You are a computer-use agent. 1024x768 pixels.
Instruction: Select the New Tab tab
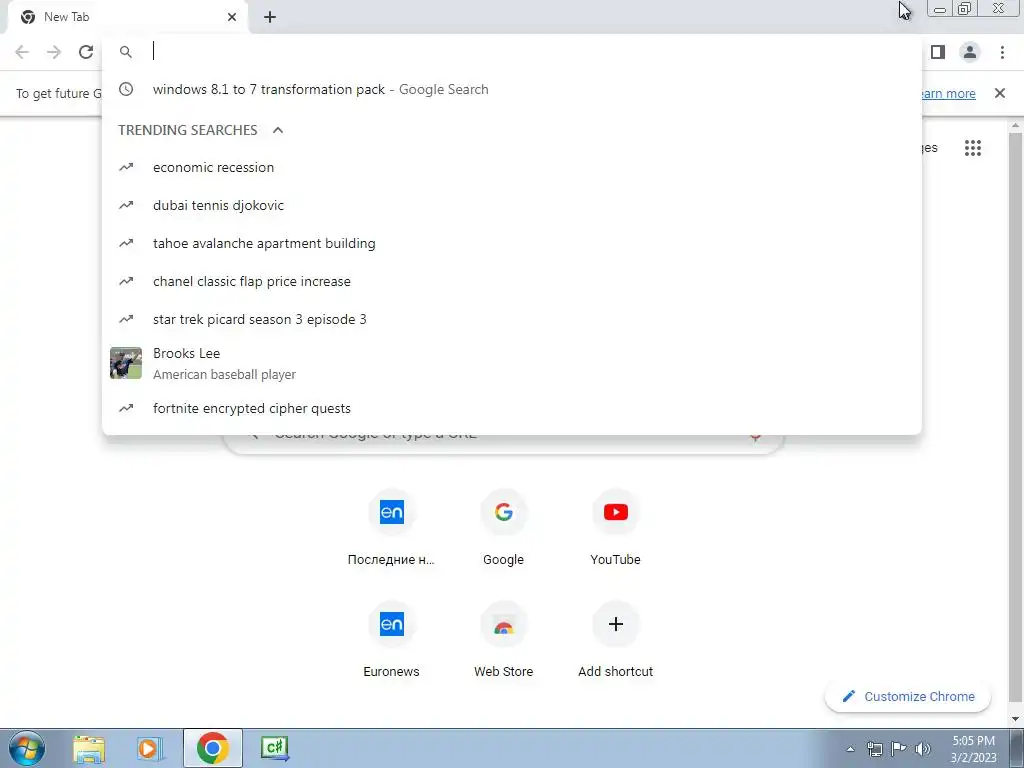(x=127, y=17)
